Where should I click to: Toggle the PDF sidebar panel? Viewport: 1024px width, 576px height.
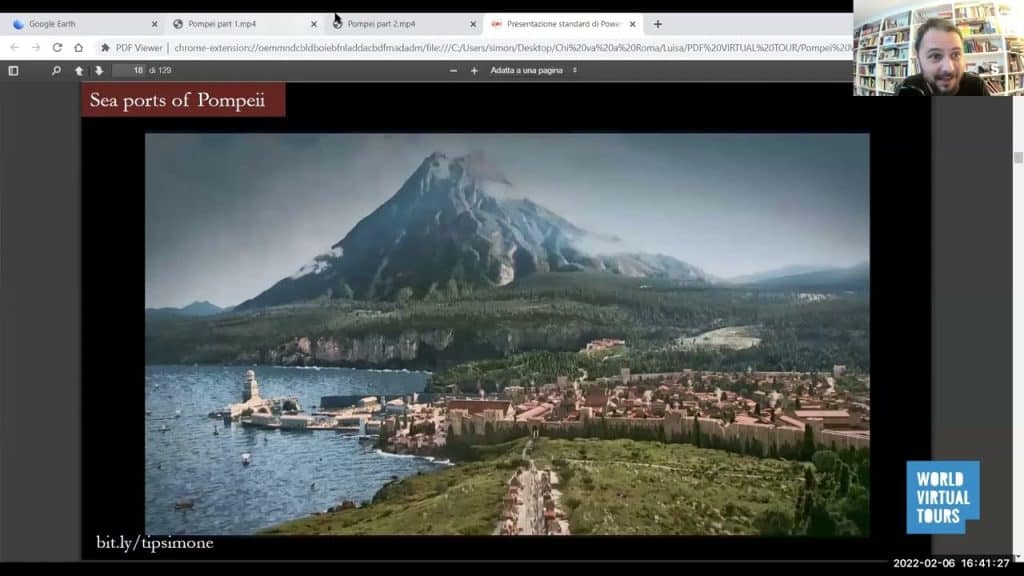pos(13,71)
